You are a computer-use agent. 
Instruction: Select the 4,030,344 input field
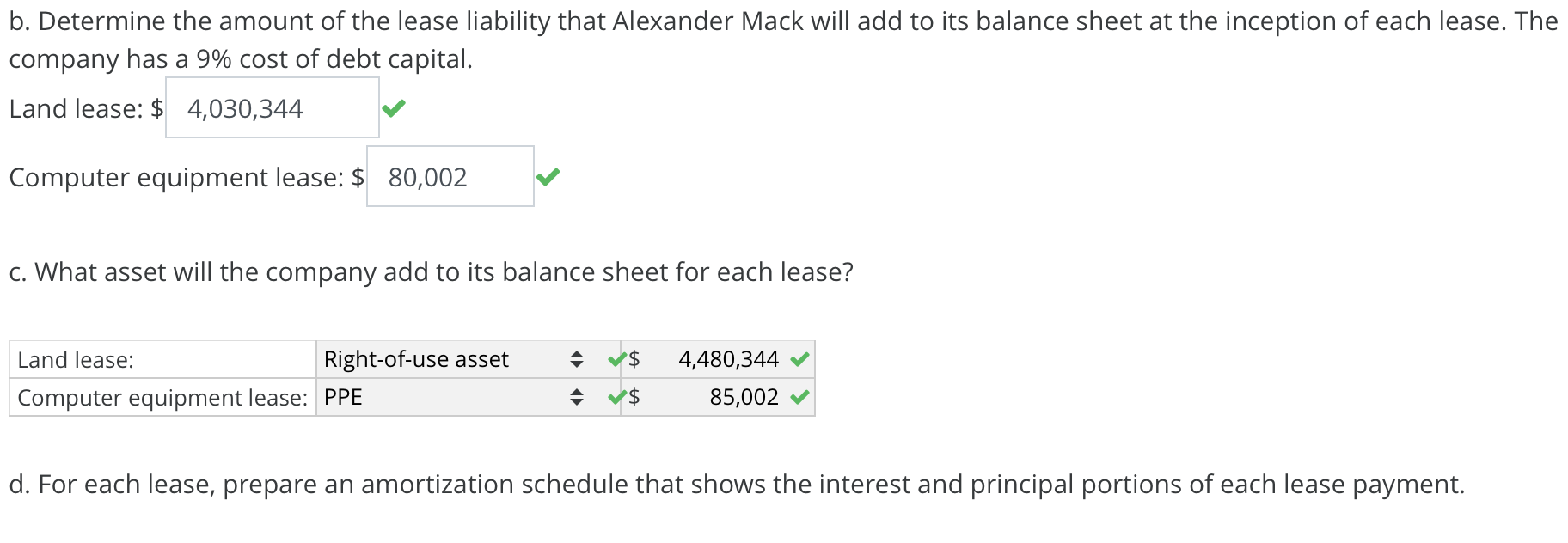[271, 108]
